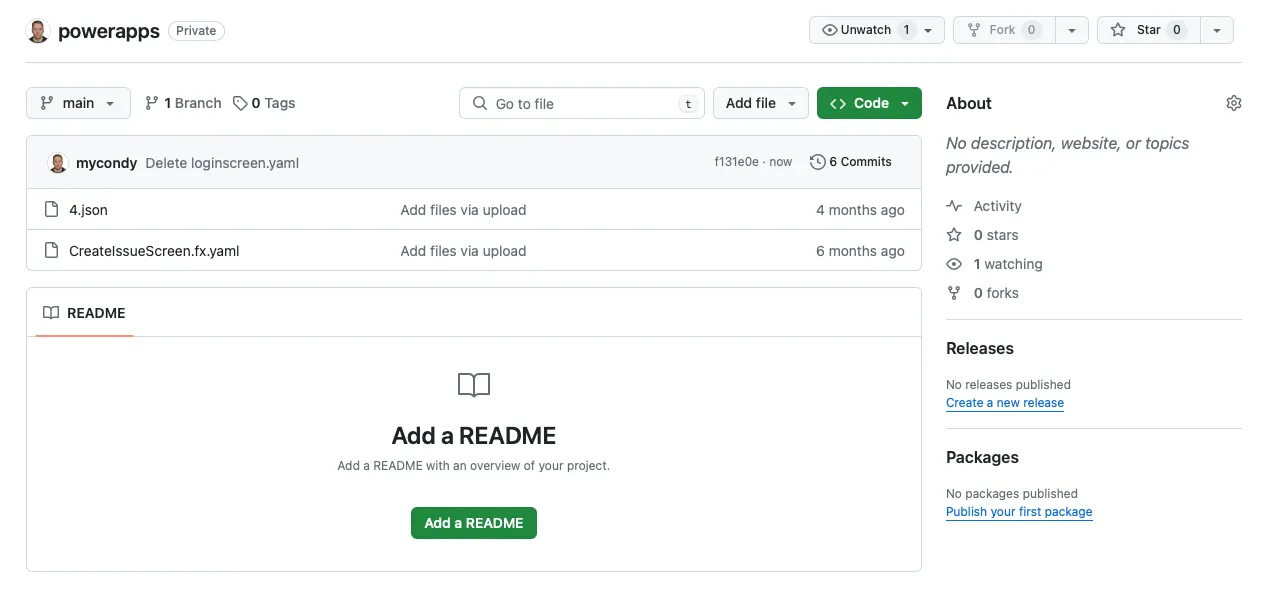Open the main branch dropdown
The image size is (1276, 607).
point(78,103)
